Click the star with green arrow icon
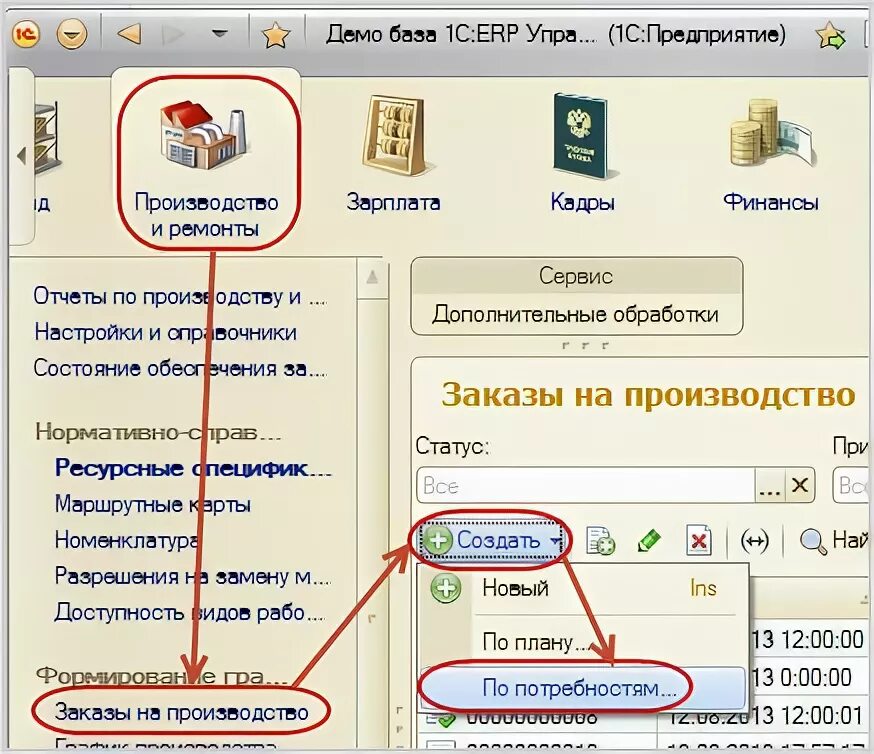This screenshot has width=874, height=754. pos(831,35)
